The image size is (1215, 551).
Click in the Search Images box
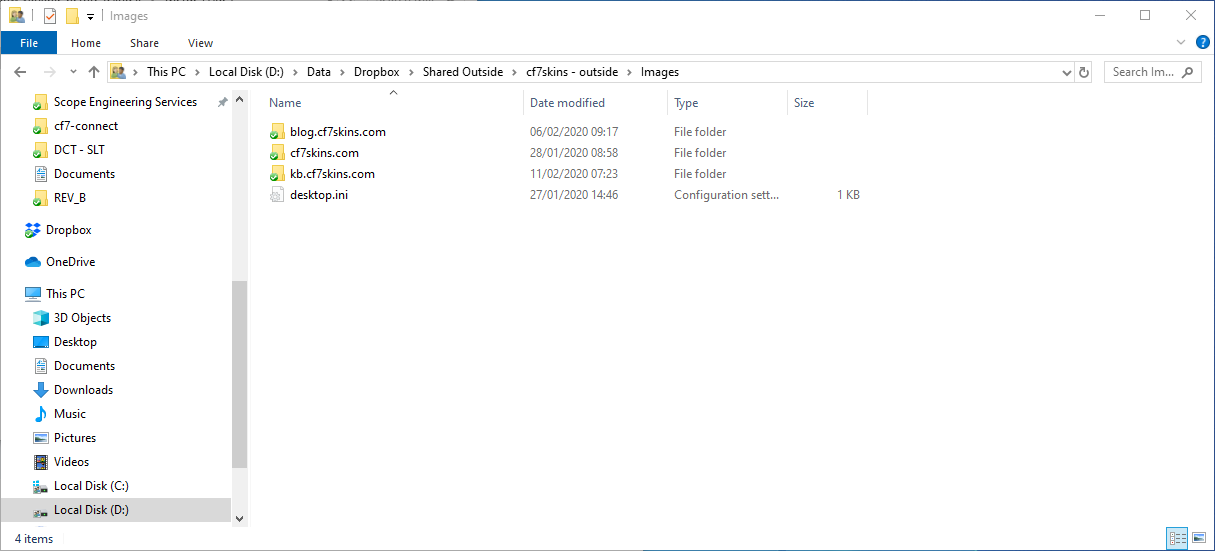(x=1143, y=72)
